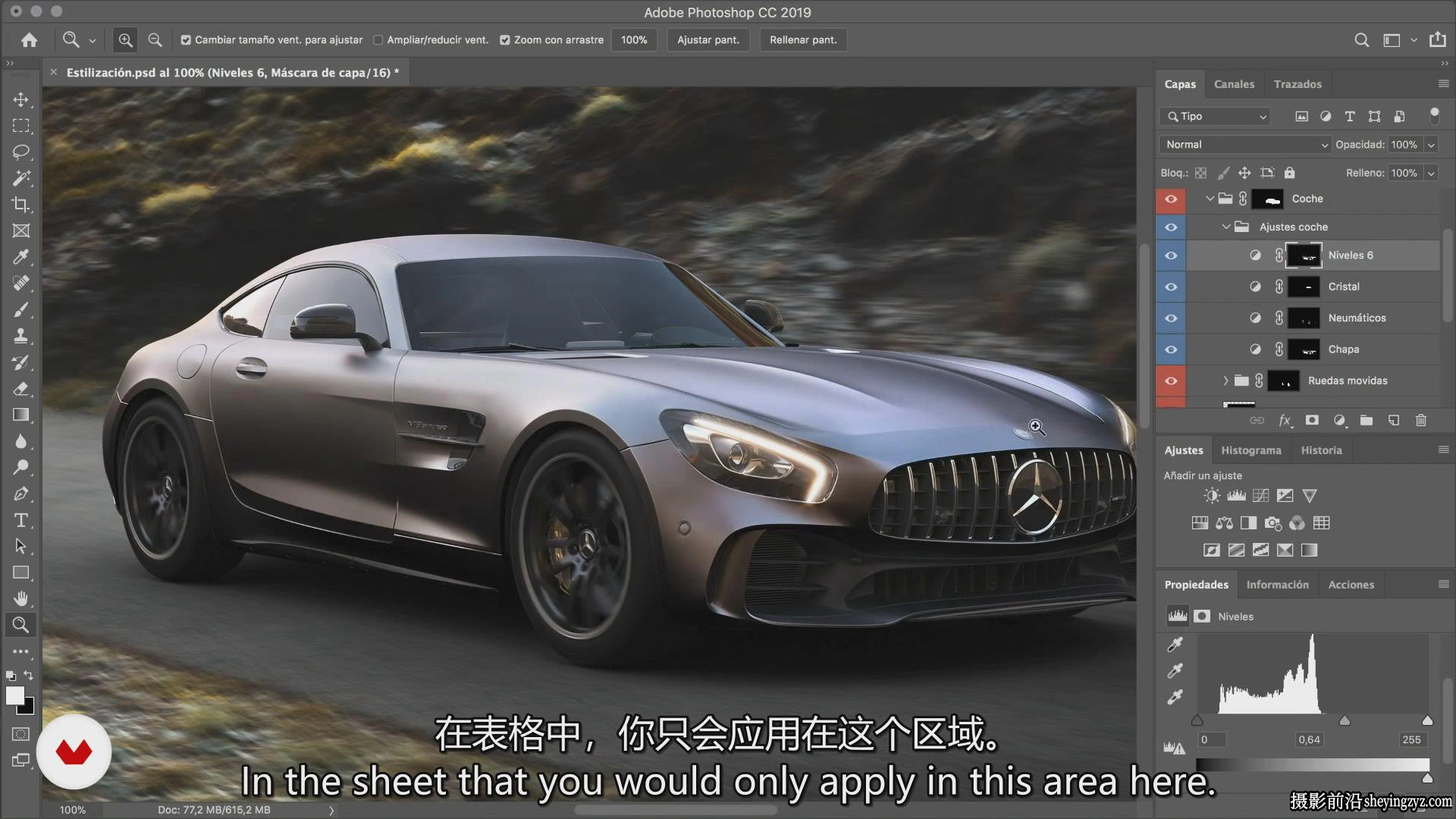Image resolution: width=1456 pixels, height=819 pixels.
Task: Delete layer with the trash icon
Action: tap(1421, 420)
